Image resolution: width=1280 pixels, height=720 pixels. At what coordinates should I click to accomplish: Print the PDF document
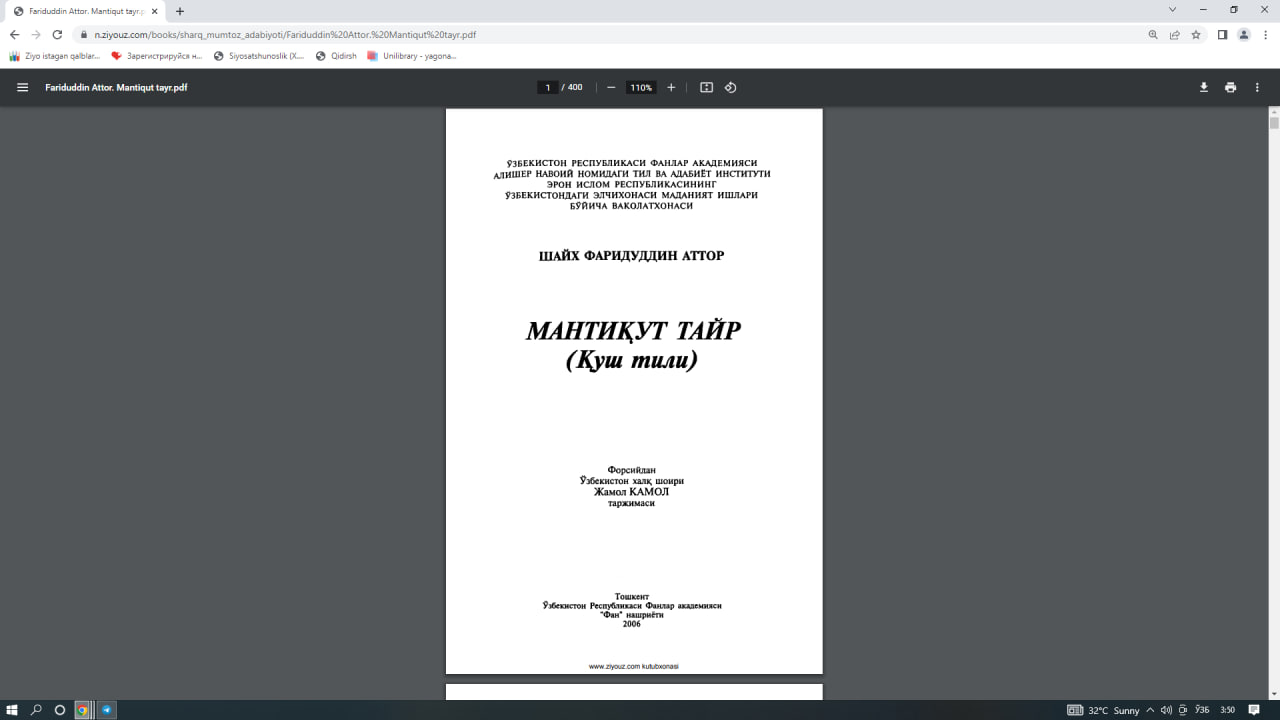1230,87
